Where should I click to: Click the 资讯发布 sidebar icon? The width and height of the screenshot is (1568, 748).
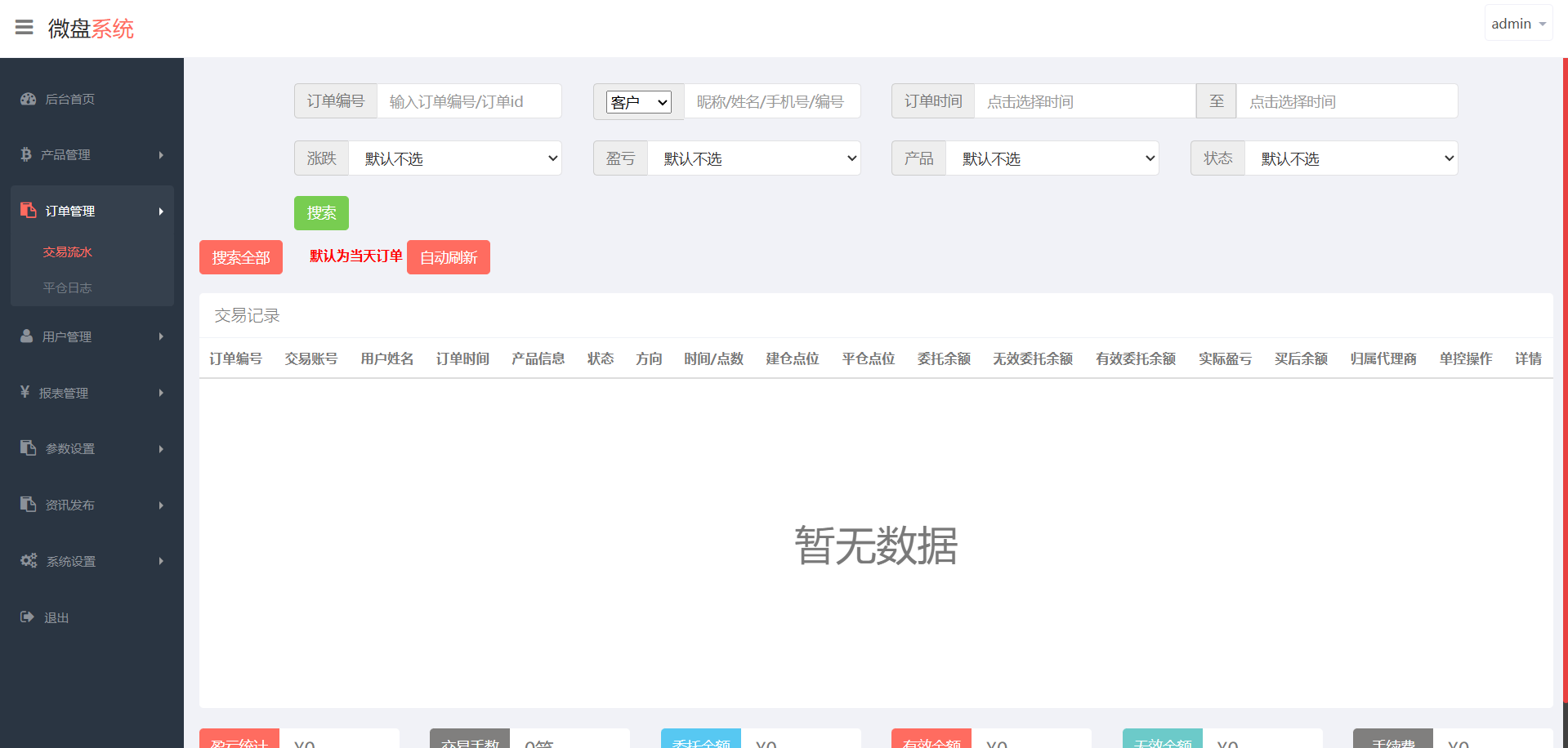pos(29,505)
